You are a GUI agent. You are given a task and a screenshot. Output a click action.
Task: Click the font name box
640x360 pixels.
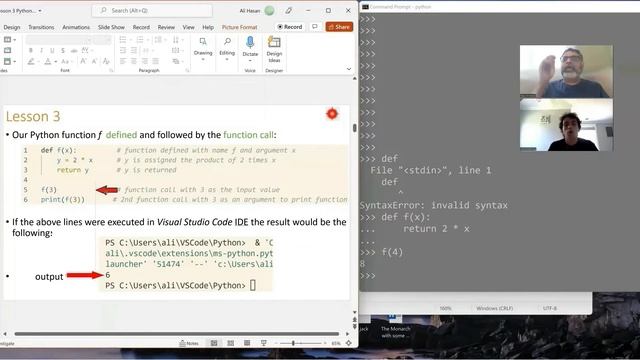tap(58, 40)
